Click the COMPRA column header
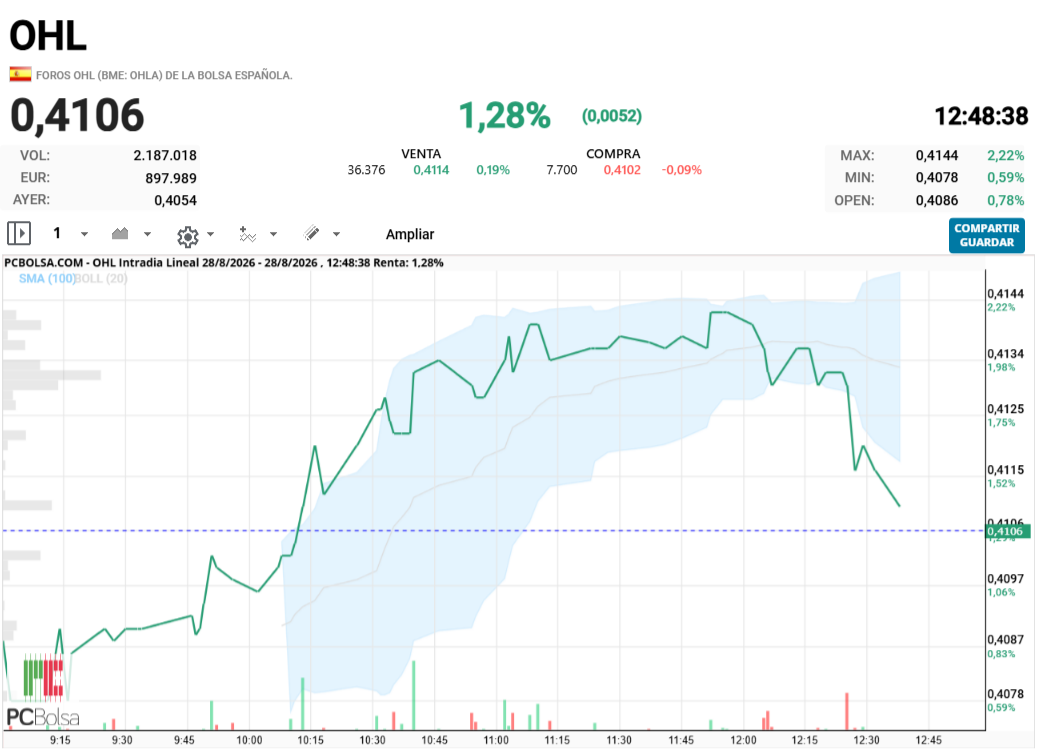The width and height of the screenshot is (1037, 749). pyautogui.click(x=613, y=154)
